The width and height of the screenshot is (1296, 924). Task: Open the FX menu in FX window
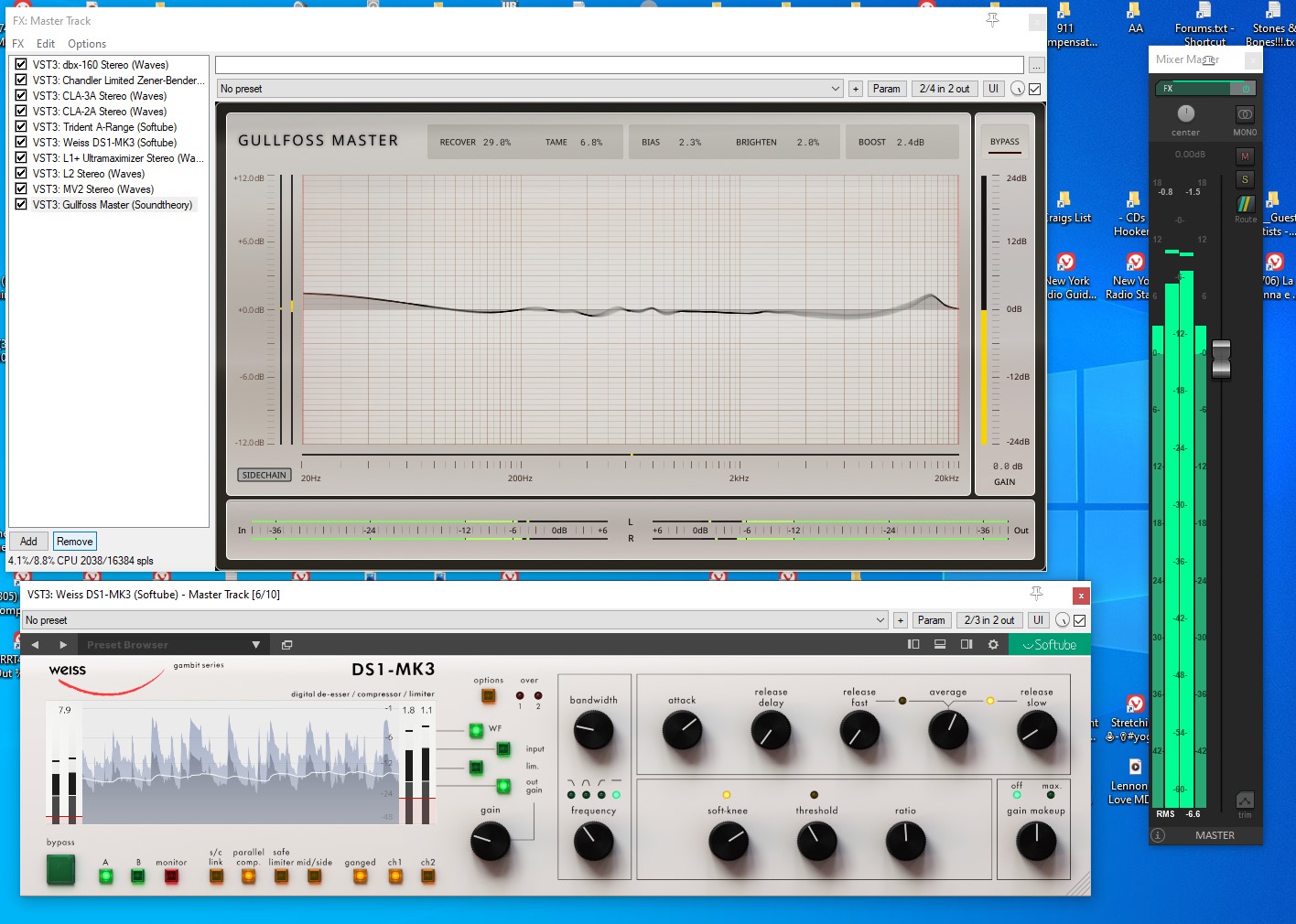click(x=17, y=44)
